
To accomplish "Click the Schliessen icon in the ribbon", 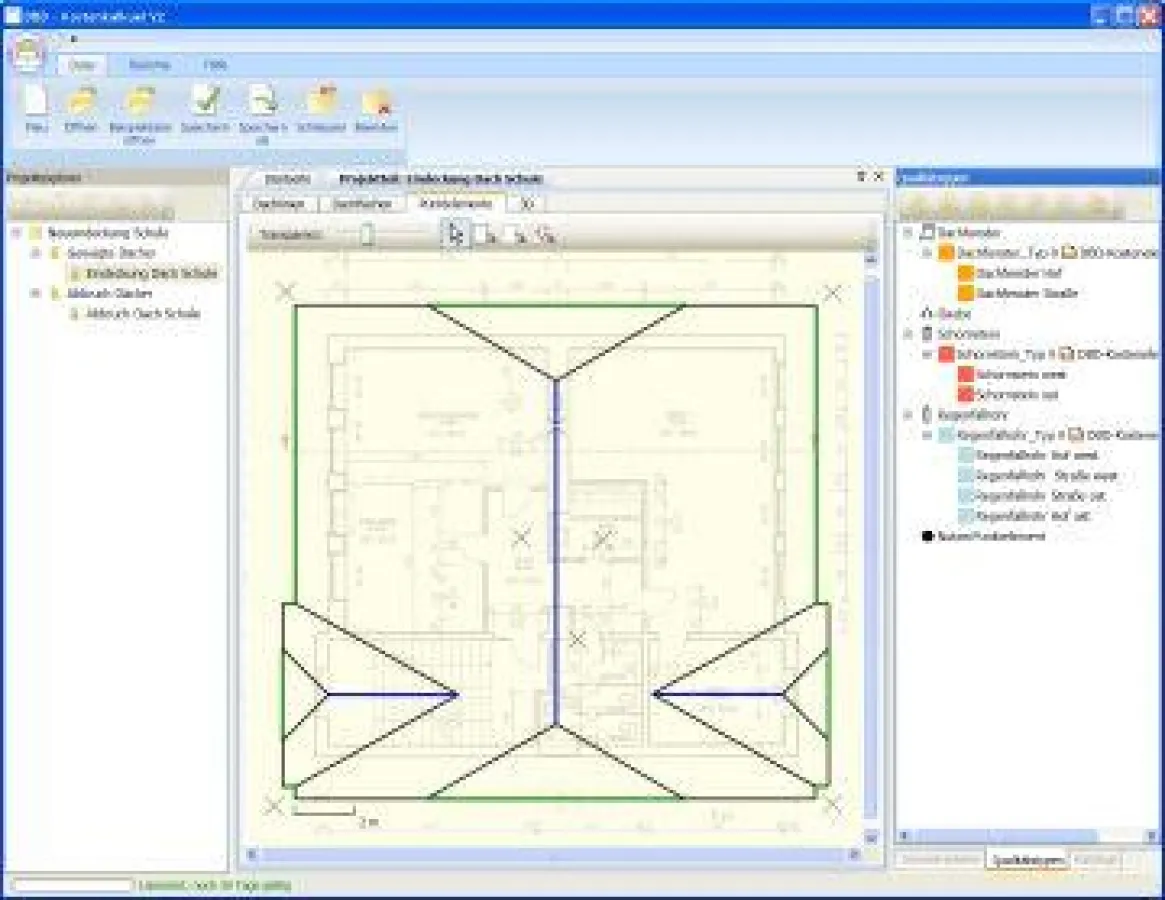I will click(321, 104).
